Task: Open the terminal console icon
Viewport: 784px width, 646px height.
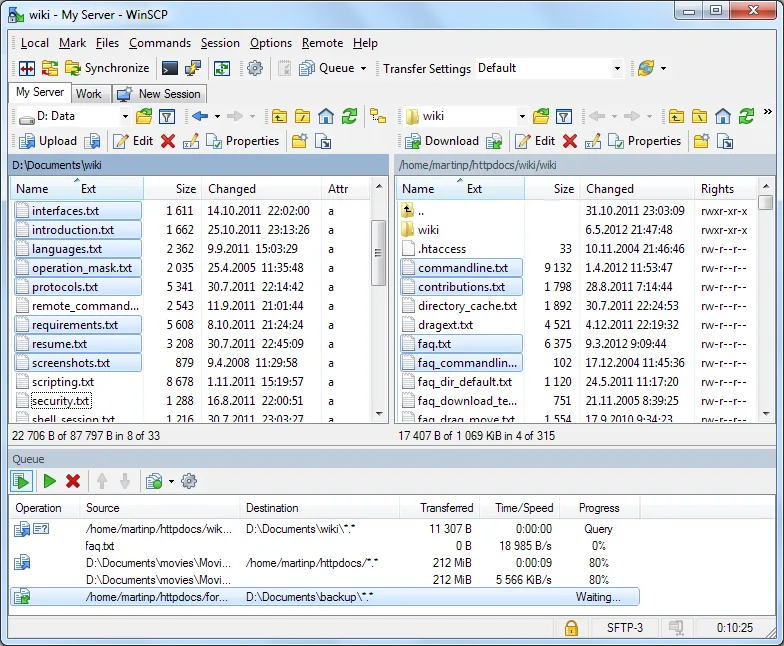Action: 170,68
